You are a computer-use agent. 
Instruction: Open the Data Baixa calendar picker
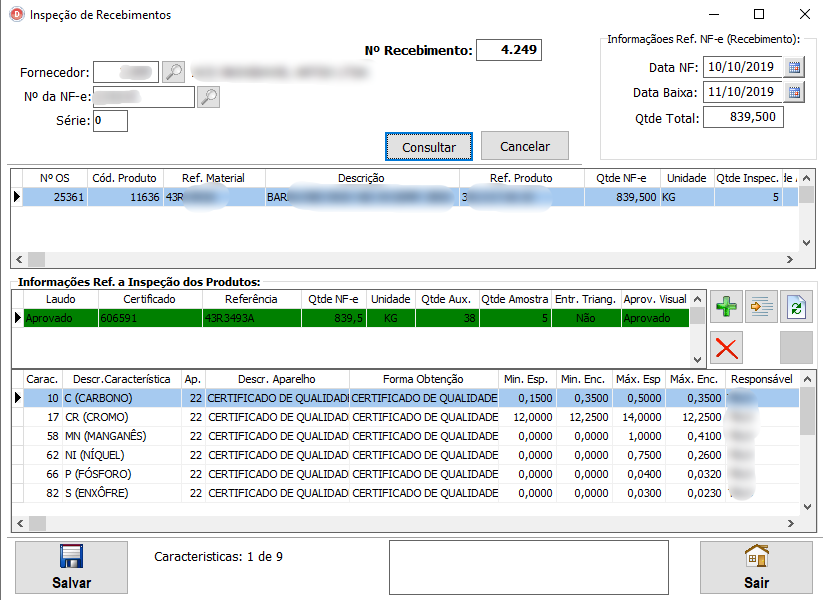point(794,92)
